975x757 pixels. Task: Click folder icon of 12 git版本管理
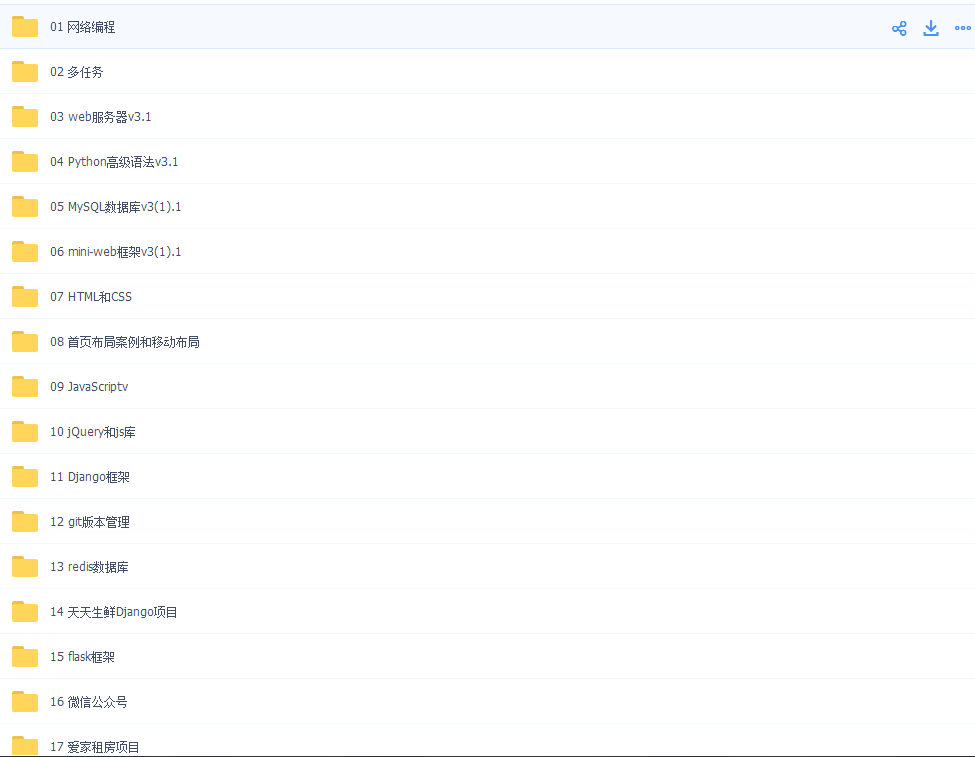(x=25, y=521)
